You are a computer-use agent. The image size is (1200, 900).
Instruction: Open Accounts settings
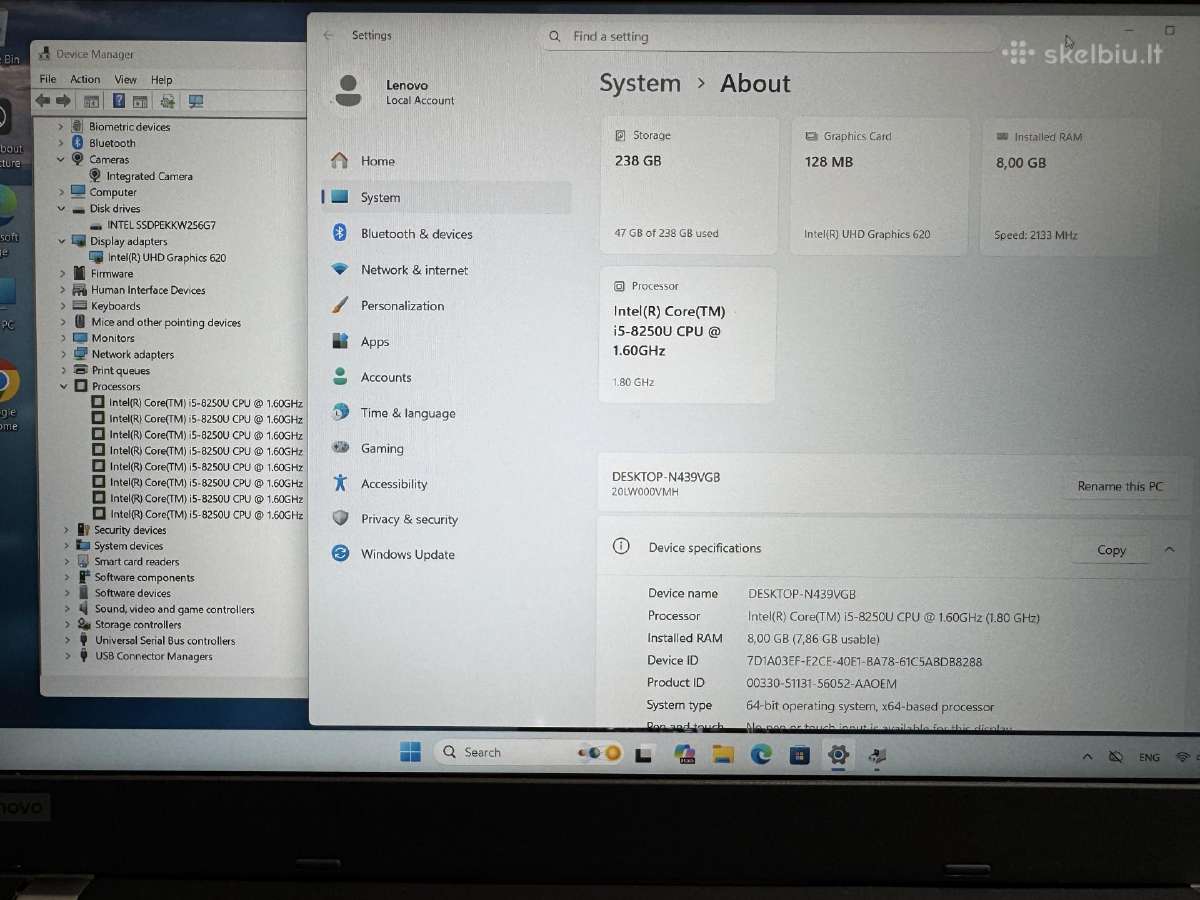(x=386, y=378)
